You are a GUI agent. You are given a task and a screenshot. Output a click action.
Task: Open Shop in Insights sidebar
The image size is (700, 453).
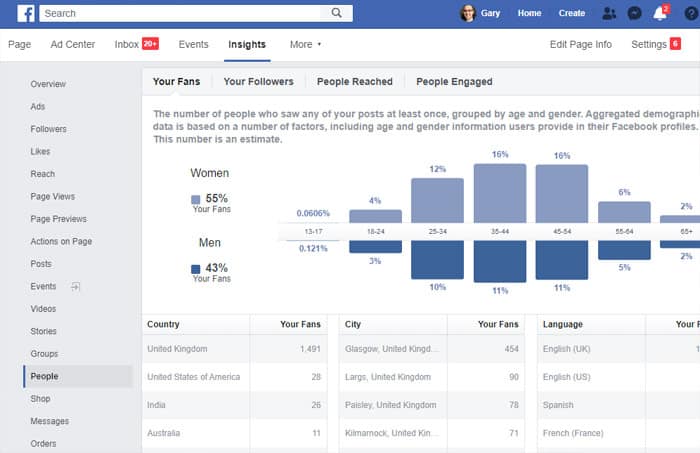40,399
